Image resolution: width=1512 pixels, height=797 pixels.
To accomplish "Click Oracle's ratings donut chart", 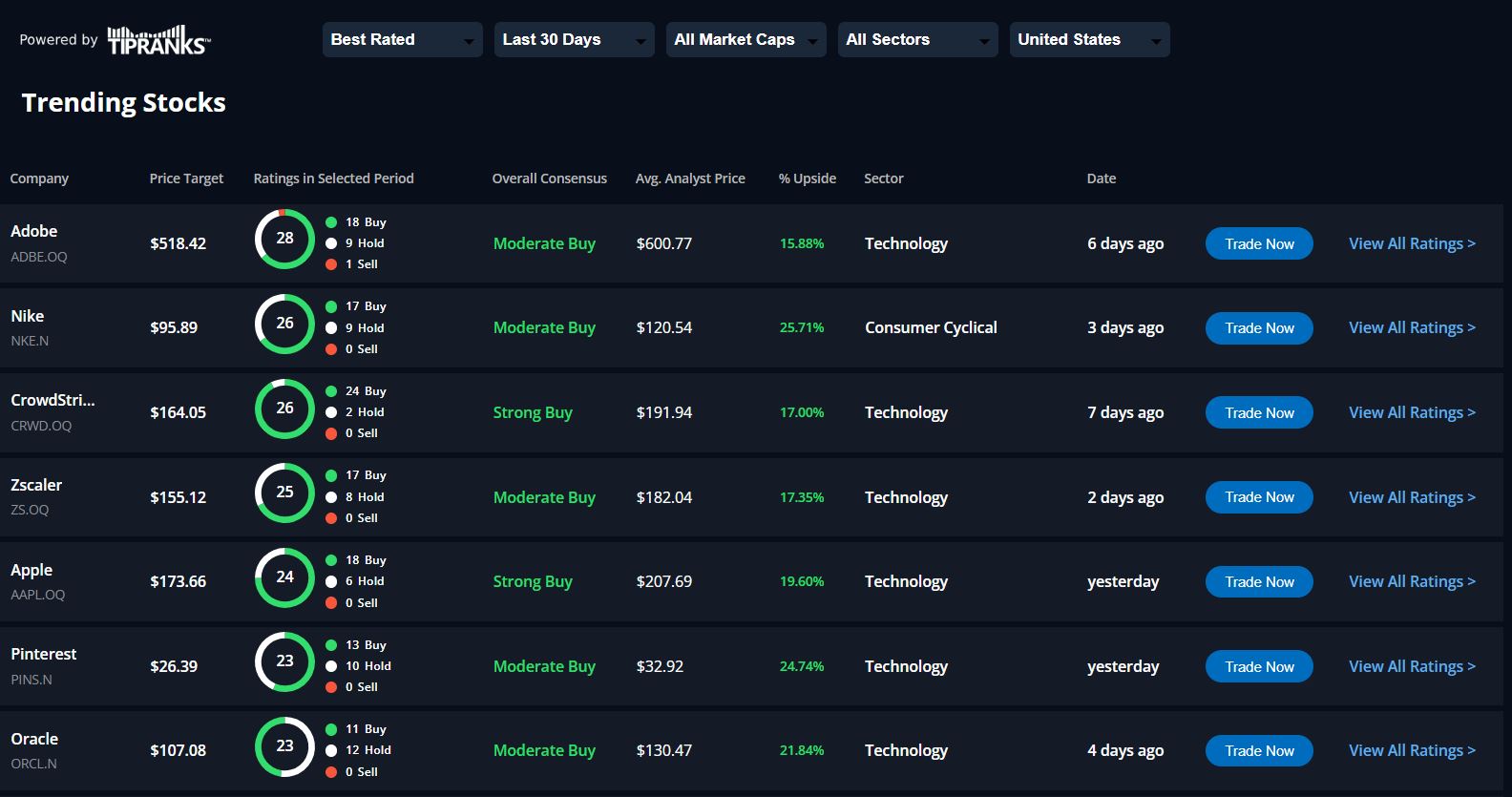I will click(284, 746).
